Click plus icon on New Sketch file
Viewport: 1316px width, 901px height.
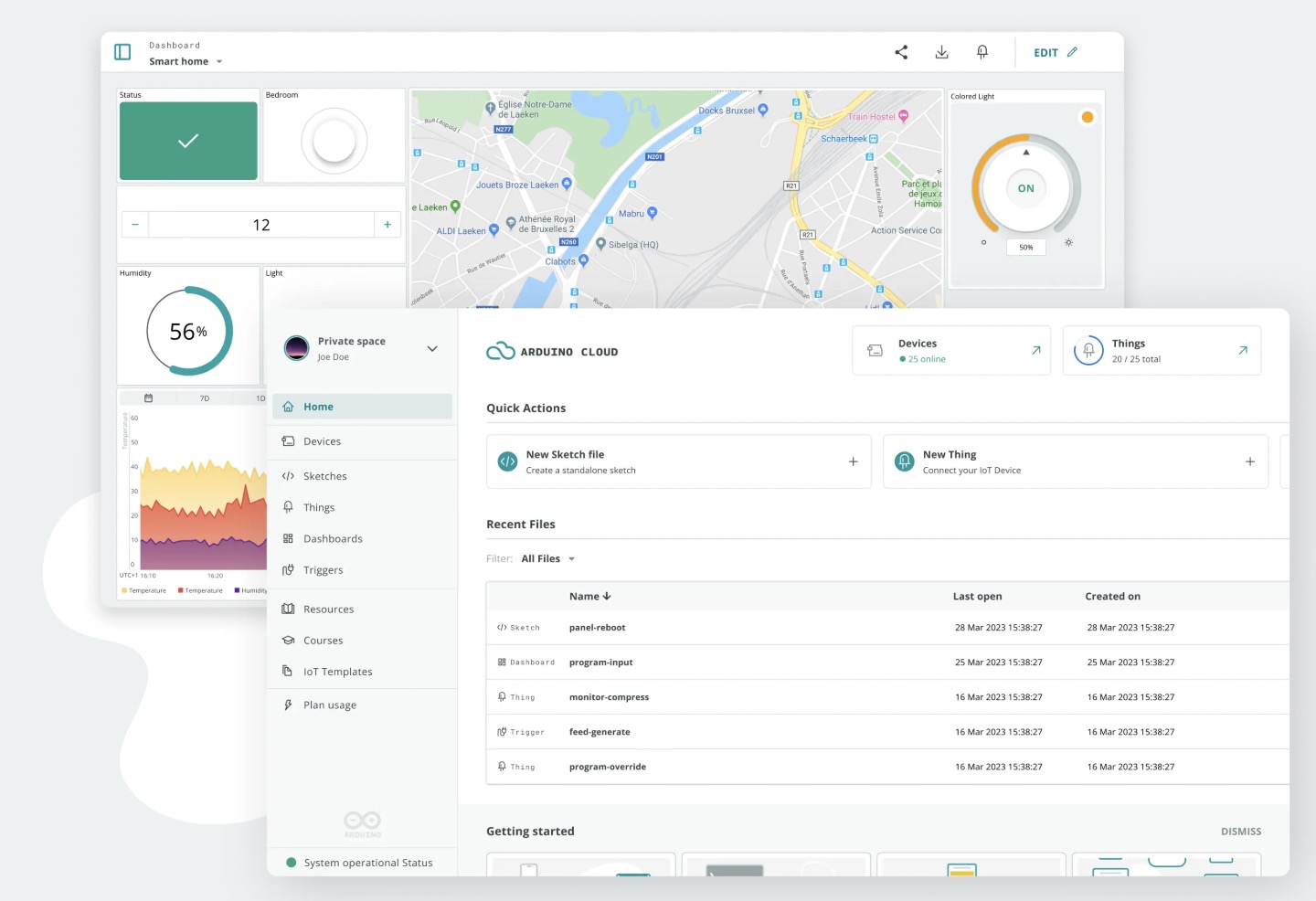853,461
